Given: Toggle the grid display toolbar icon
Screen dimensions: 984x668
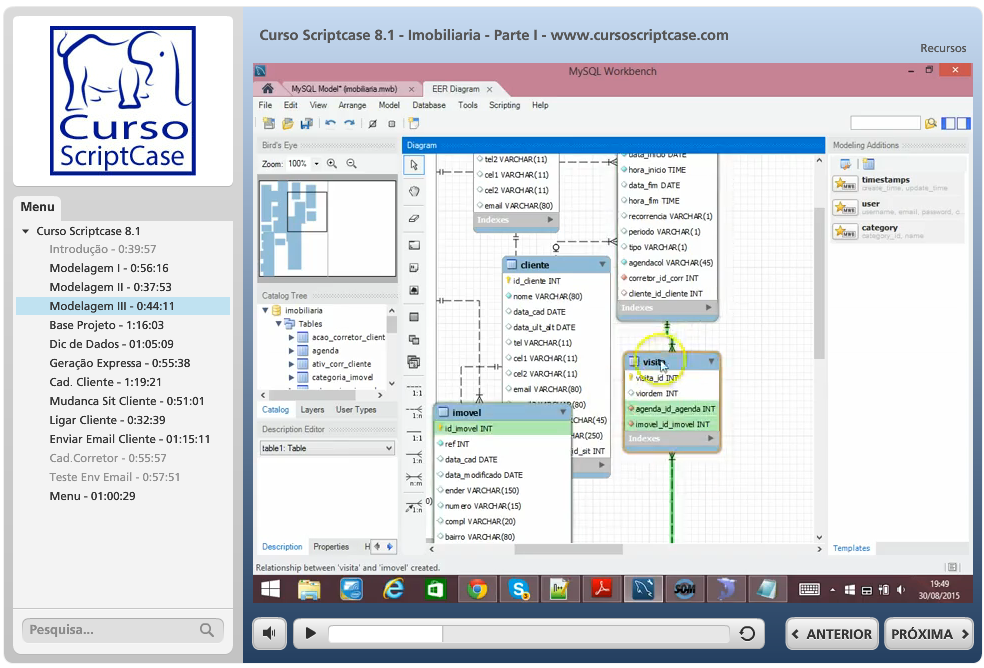Looking at the screenshot, I should [372, 124].
